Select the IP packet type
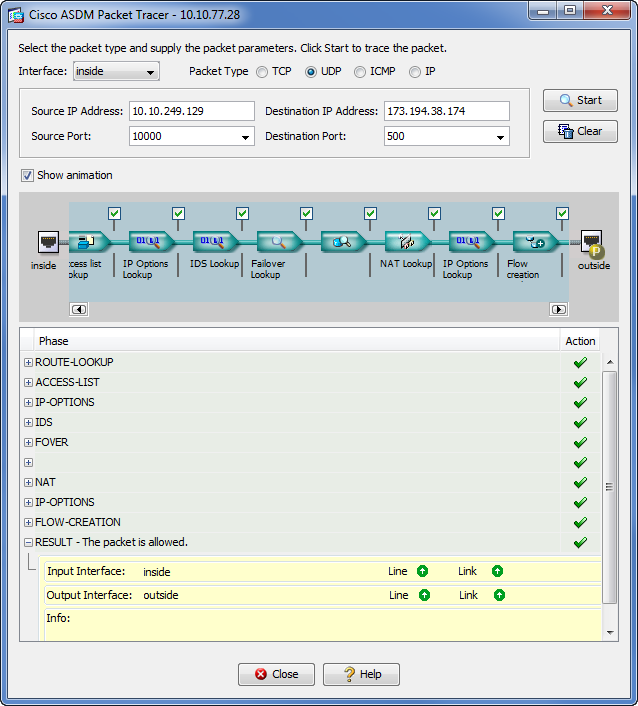 pos(415,72)
